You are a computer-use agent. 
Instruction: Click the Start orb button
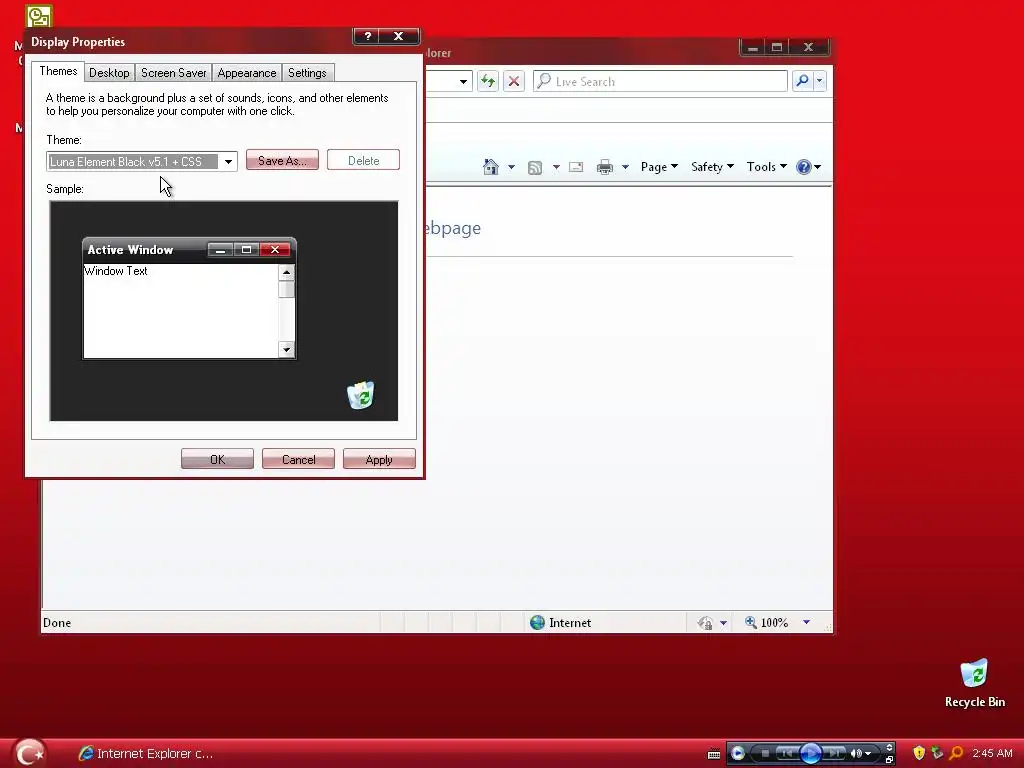(29, 753)
